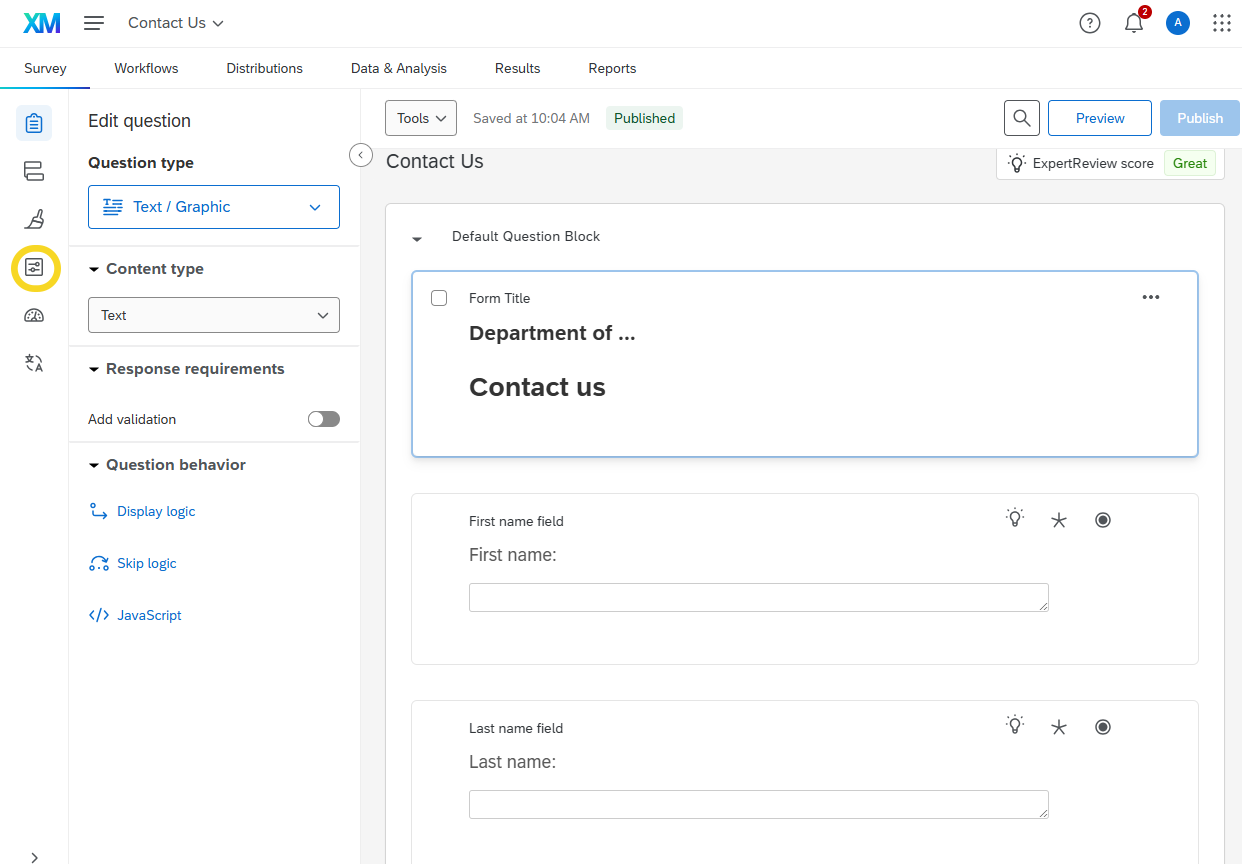Screen dimensions: 1242x864
Task: Click lightbulb icon on First name field
Action: pyautogui.click(x=1015, y=519)
